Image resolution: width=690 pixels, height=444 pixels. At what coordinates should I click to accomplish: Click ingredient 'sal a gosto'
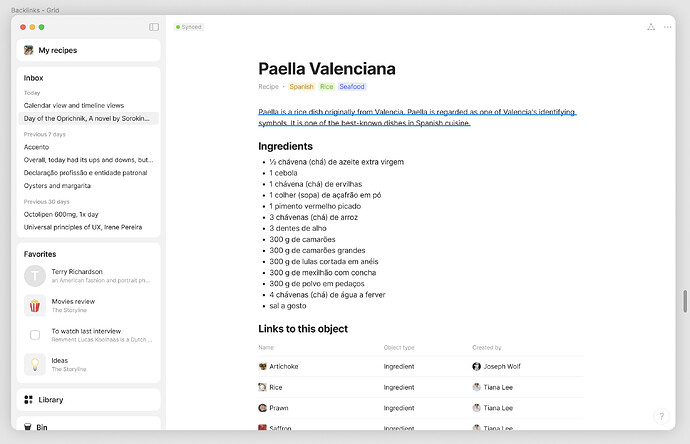288,306
